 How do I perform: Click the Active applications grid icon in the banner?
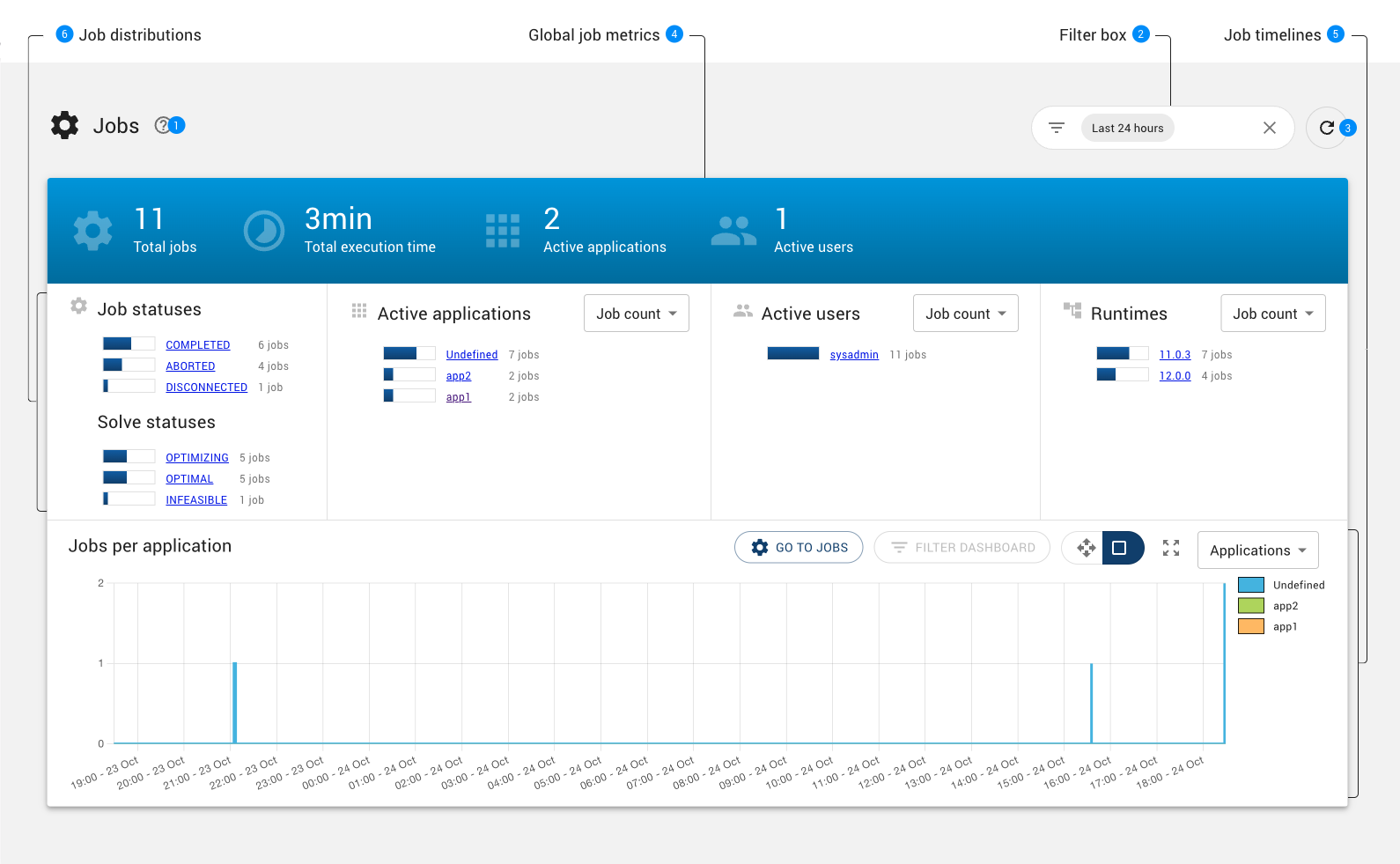pyautogui.click(x=503, y=231)
